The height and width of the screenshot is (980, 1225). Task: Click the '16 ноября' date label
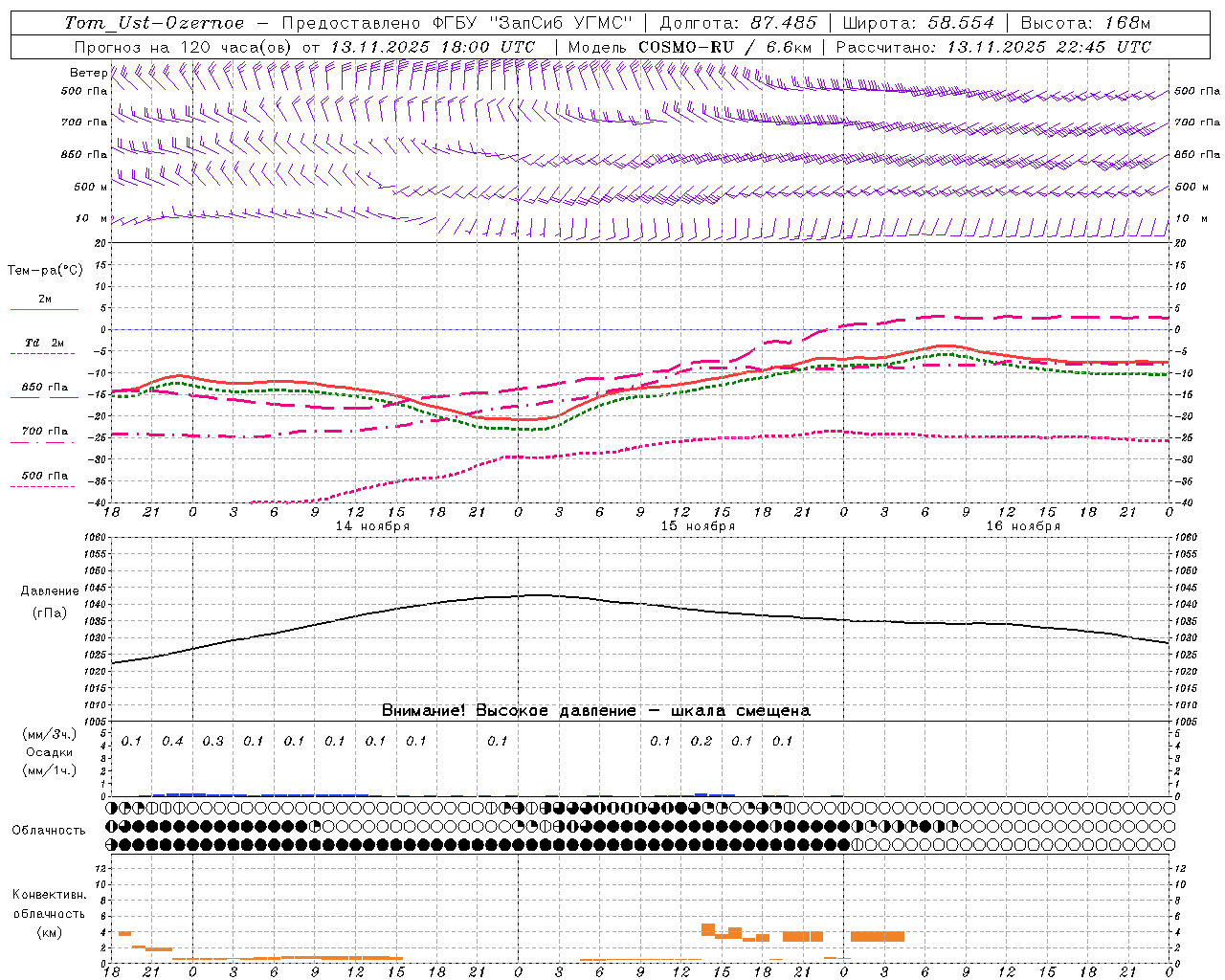[1023, 525]
